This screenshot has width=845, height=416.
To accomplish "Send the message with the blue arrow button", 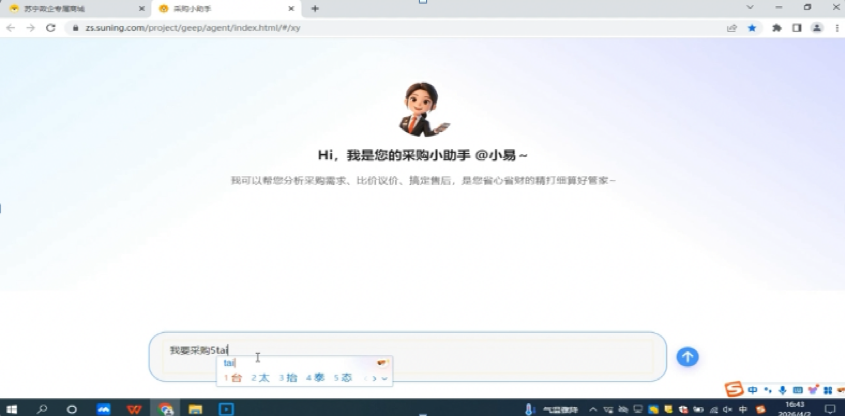I will pos(687,357).
